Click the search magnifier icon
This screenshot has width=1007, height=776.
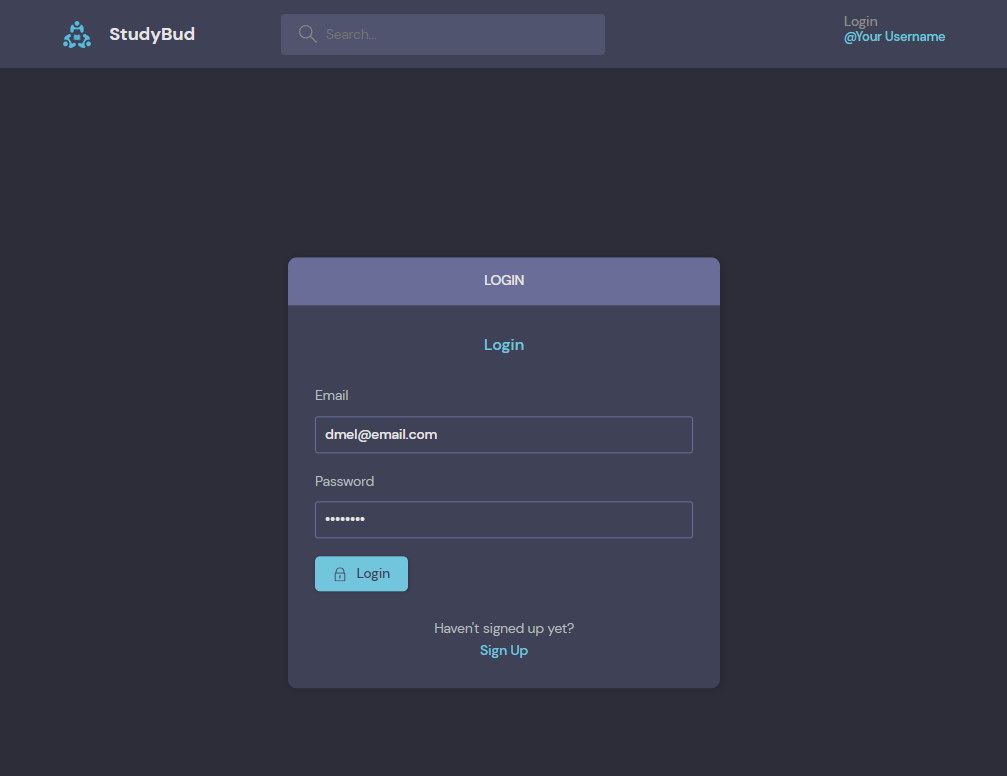[308, 34]
